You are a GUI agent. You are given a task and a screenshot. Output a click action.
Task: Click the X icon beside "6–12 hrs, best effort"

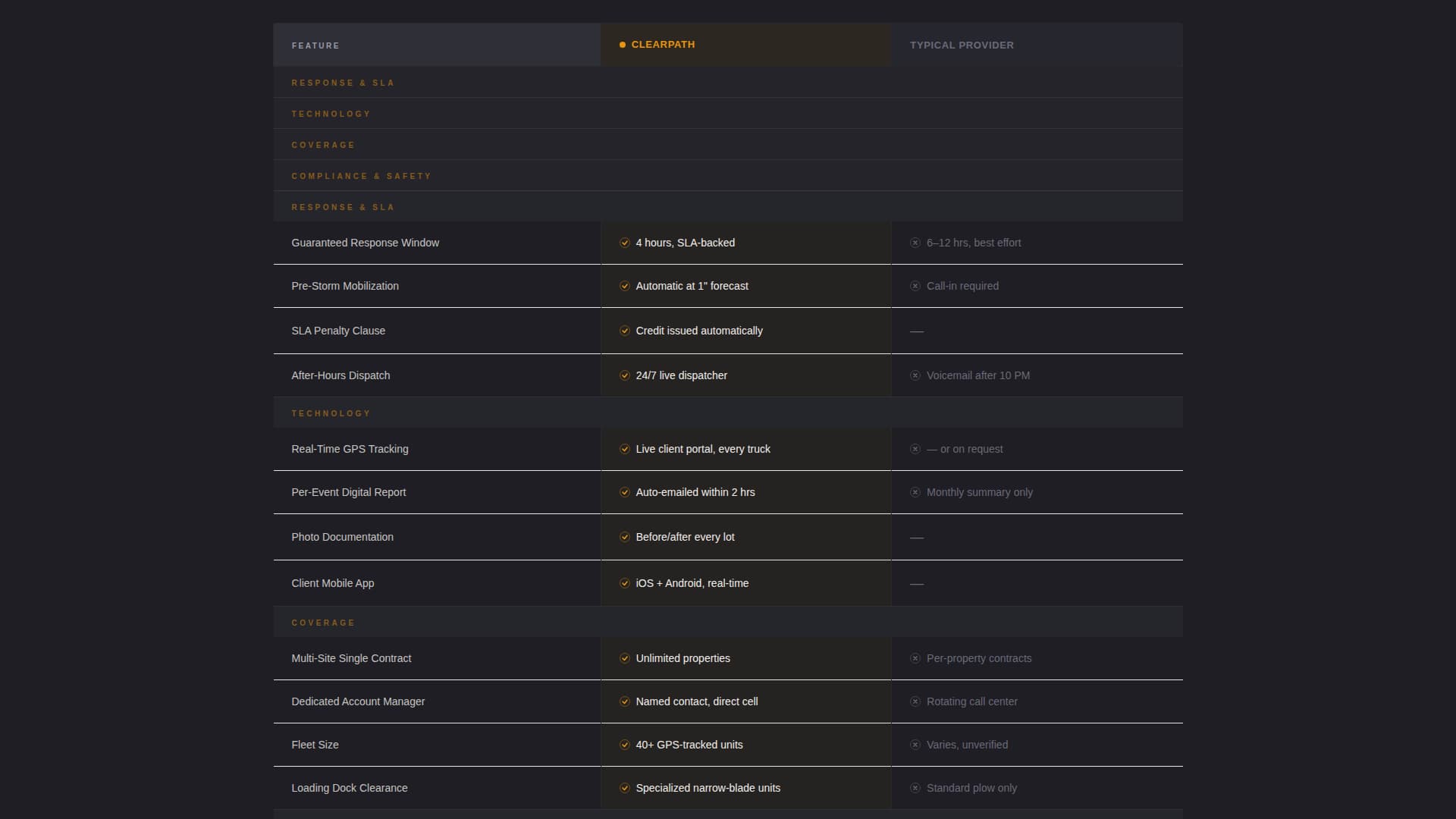(915, 243)
